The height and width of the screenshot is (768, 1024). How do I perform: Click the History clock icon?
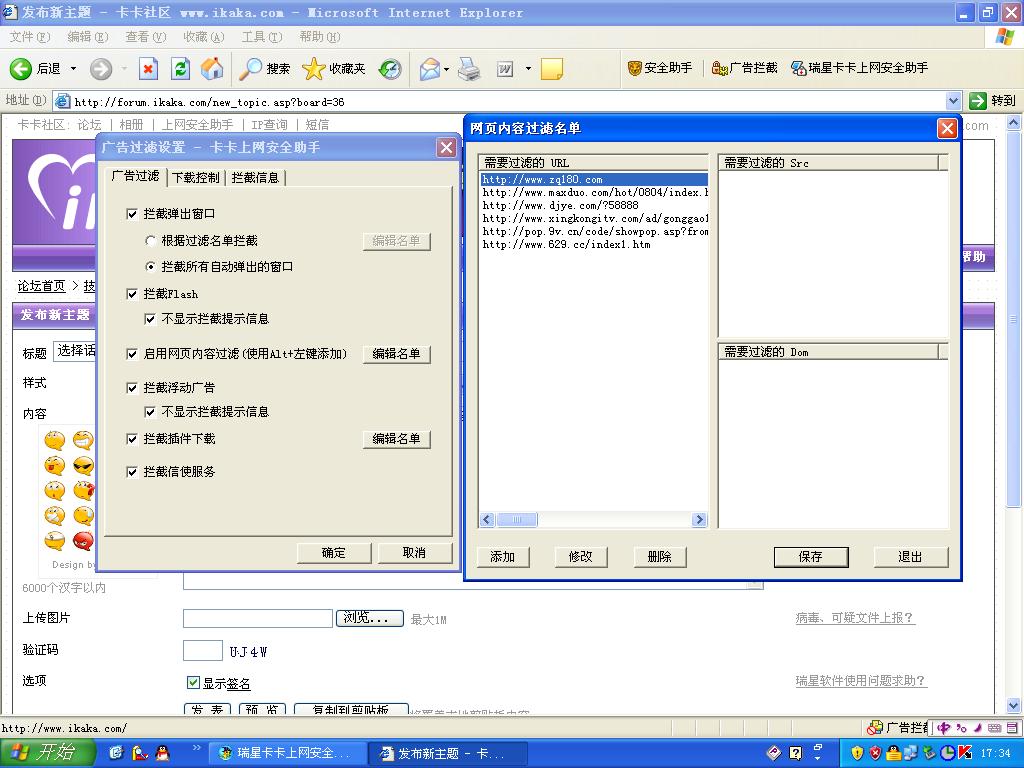coord(390,69)
